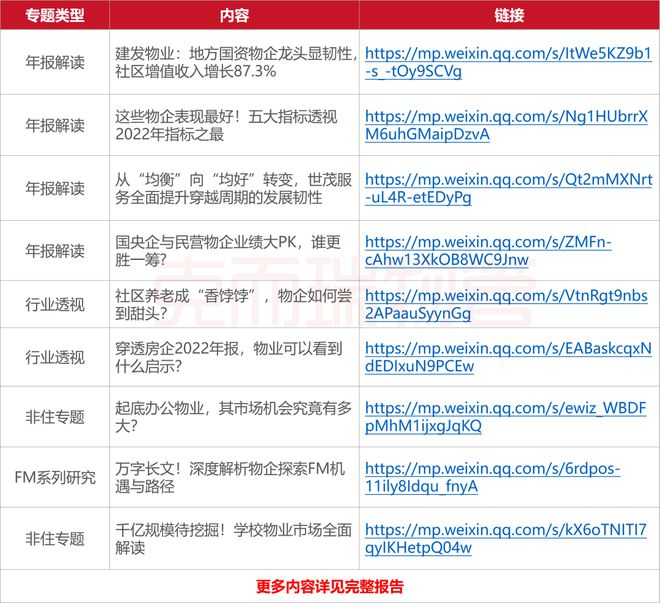Viewport: 660px width, 603px height.
Task: Select text 社区养老成"香饽饽"
Action: pos(186,296)
